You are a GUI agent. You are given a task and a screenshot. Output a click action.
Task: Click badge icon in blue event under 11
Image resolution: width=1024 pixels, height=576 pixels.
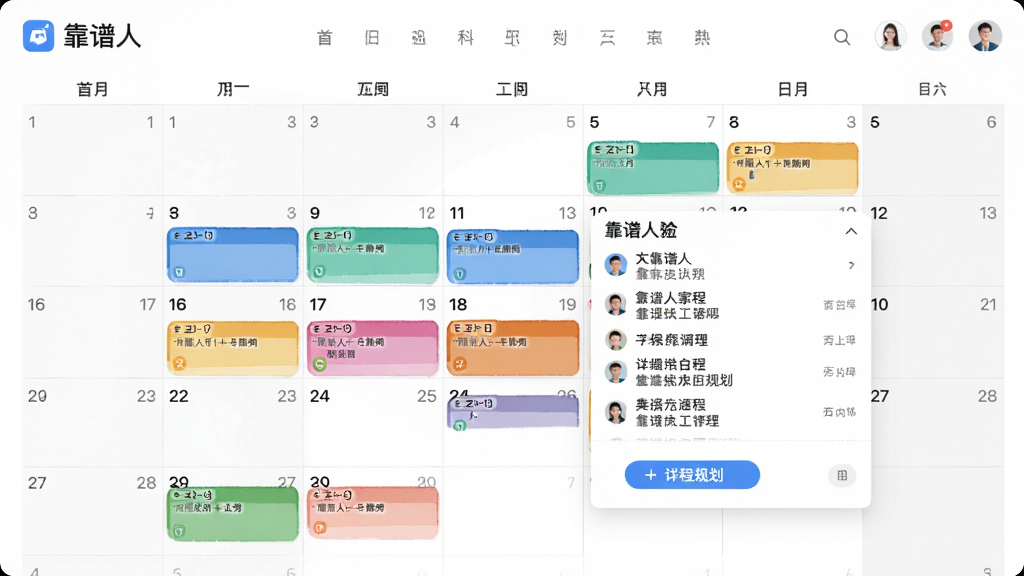tap(459, 274)
